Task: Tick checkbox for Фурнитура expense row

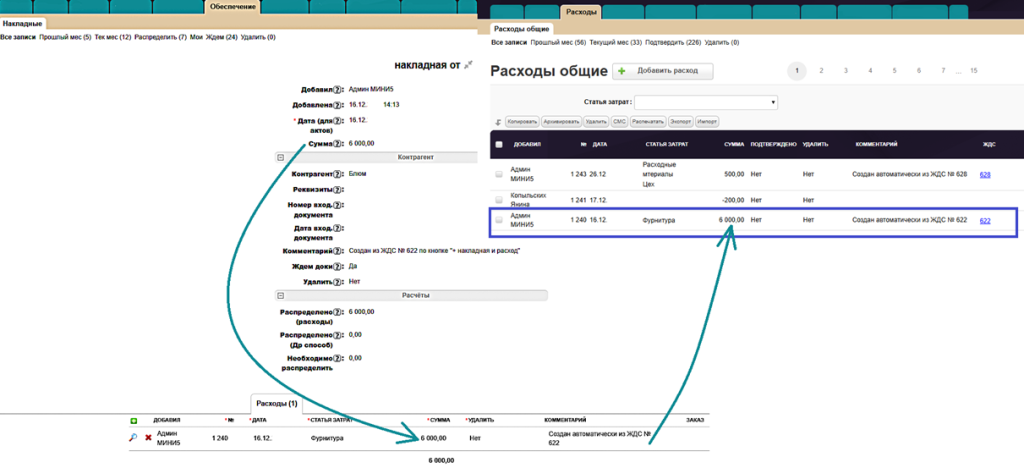Action: point(499,220)
